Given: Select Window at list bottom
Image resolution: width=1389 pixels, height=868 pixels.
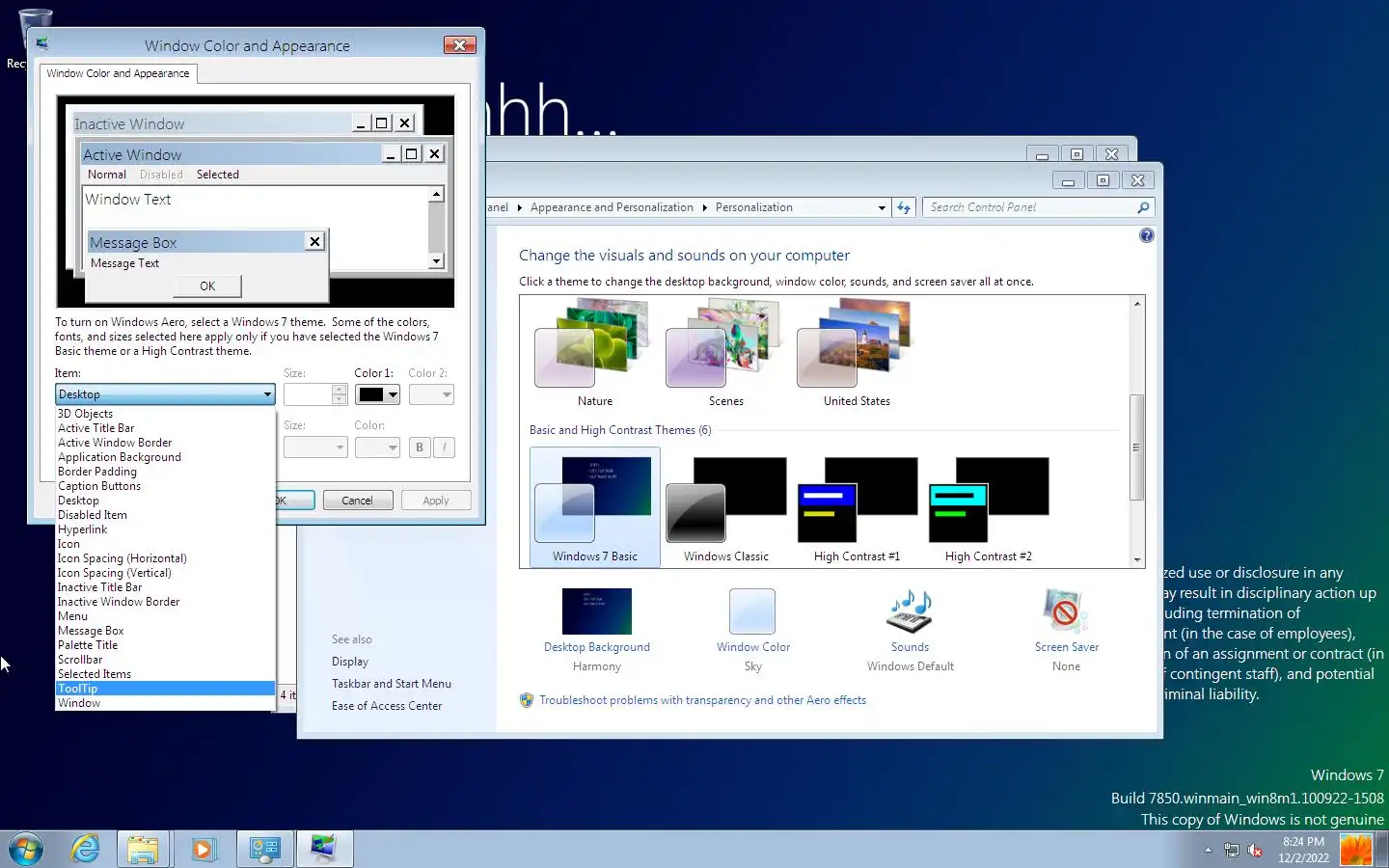Looking at the screenshot, I should 165,703.
